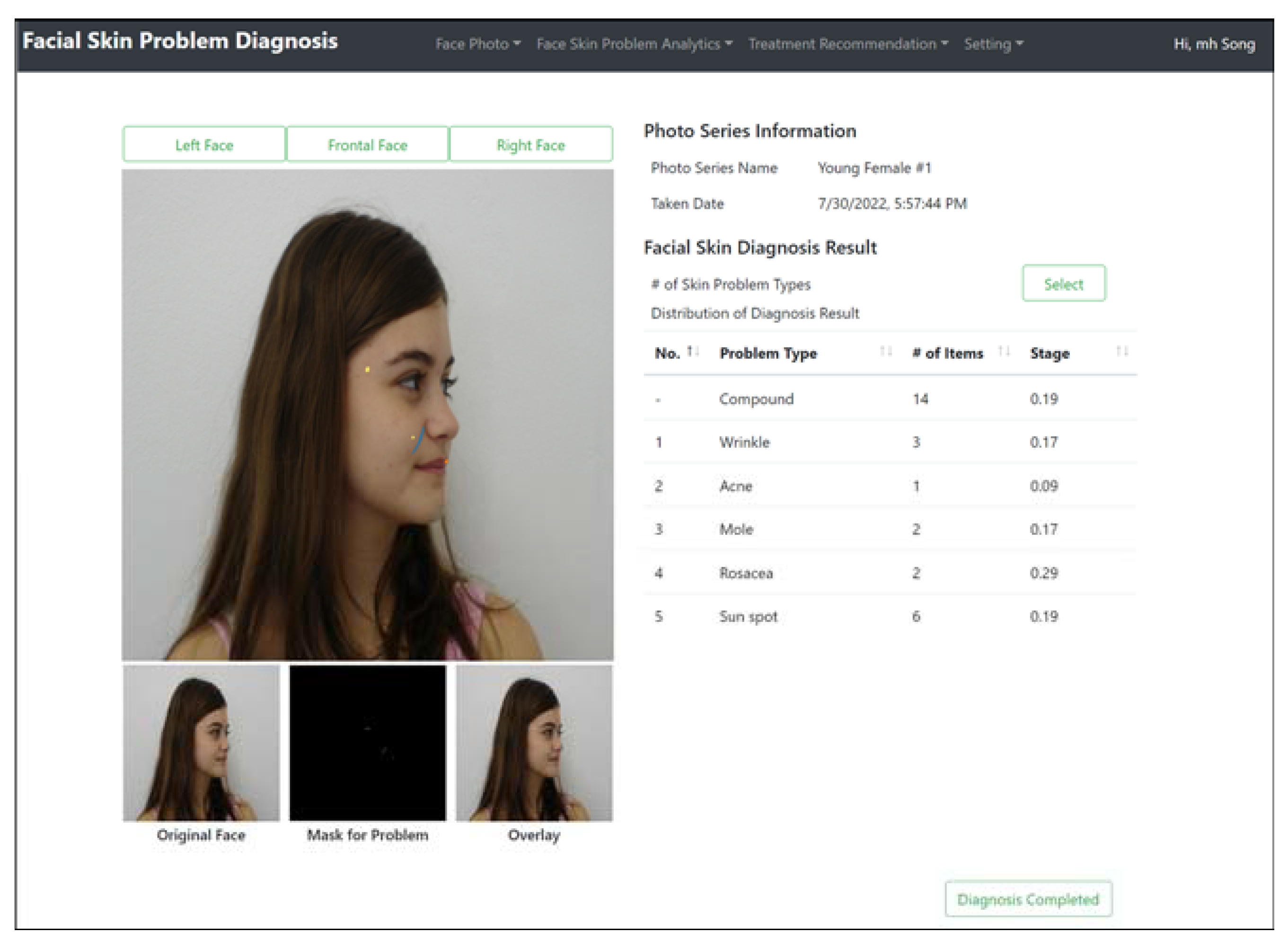Expand Face Skin Problem Analytics menu

click(x=634, y=44)
